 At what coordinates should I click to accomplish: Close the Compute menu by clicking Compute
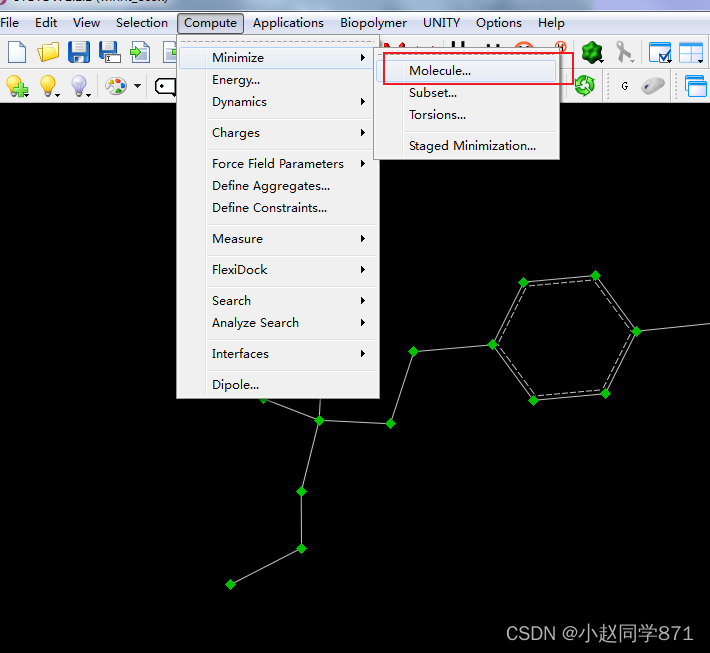coord(211,23)
